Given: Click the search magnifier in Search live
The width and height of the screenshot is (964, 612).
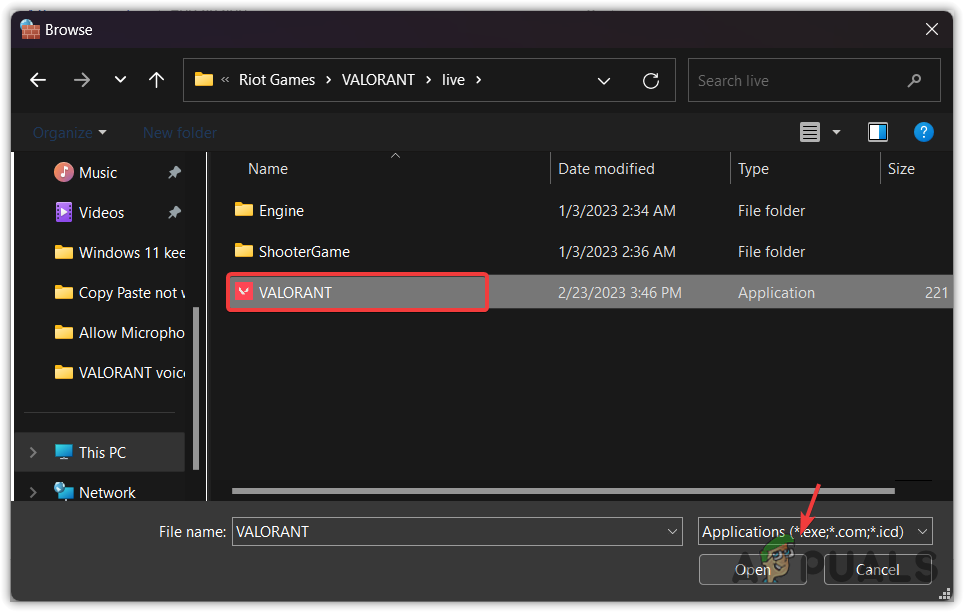Looking at the screenshot, I should click(x=914, y=80).
